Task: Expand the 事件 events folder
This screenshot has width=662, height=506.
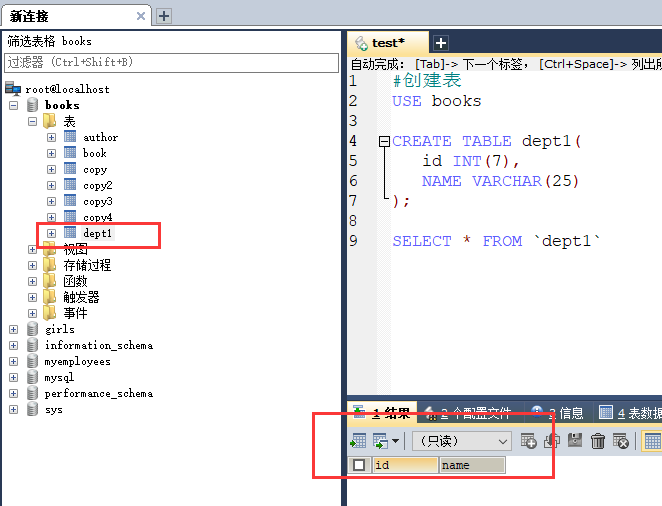Action: coord(33,314)
